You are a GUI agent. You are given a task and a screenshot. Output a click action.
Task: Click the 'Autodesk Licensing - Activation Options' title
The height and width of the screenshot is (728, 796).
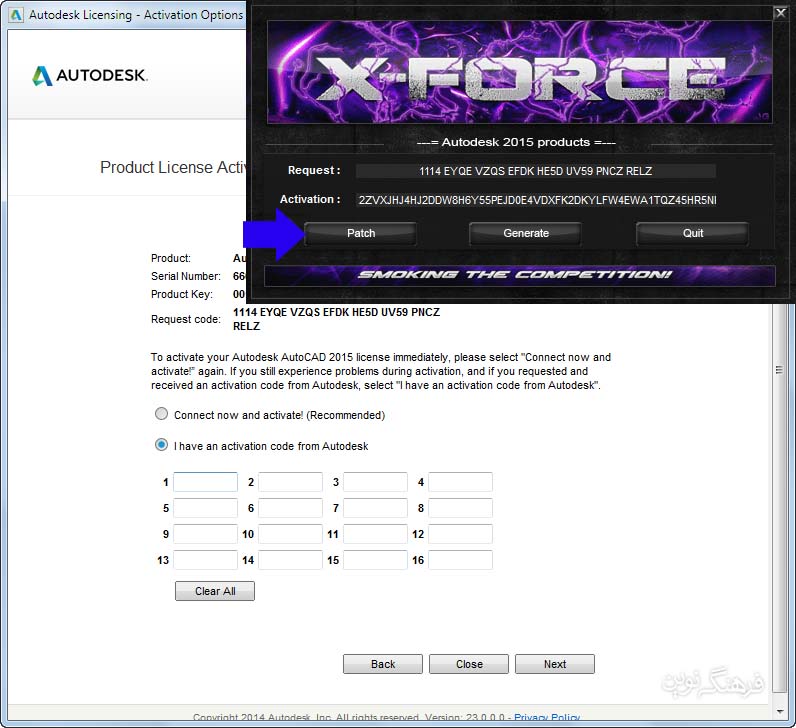tap(136, 15)
